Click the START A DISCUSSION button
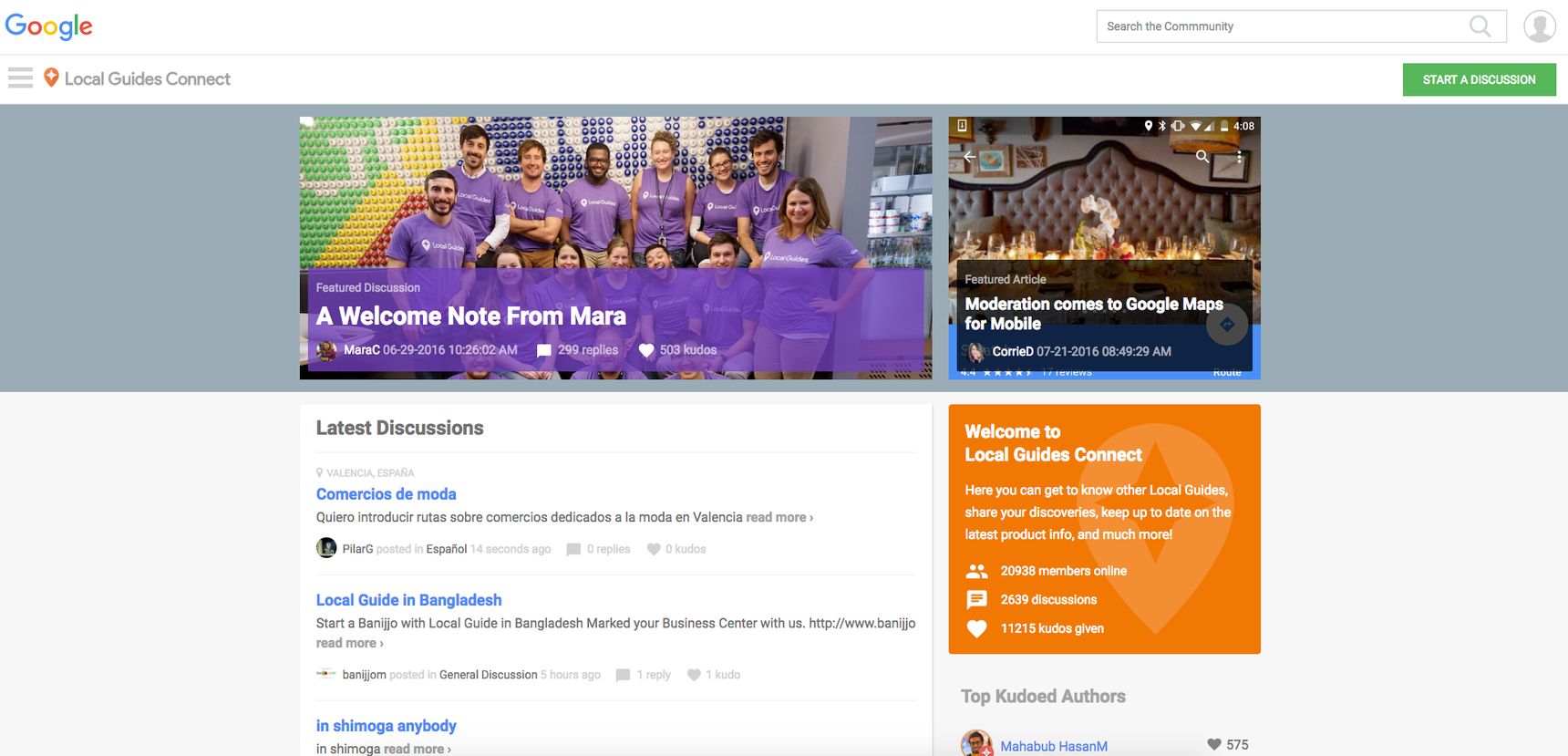The height and width of the screenshot is (756, 1568). click(1479, 79)
